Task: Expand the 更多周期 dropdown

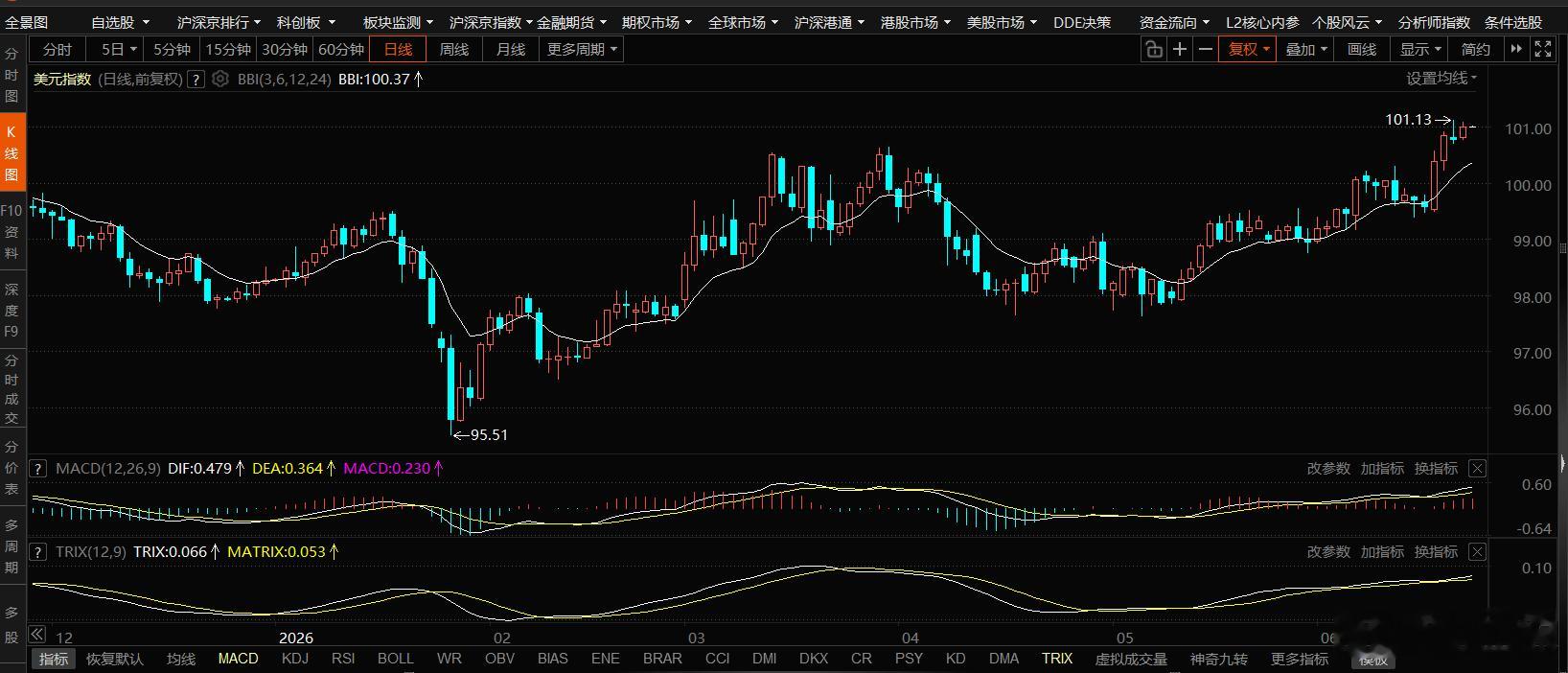Action: 582,49
